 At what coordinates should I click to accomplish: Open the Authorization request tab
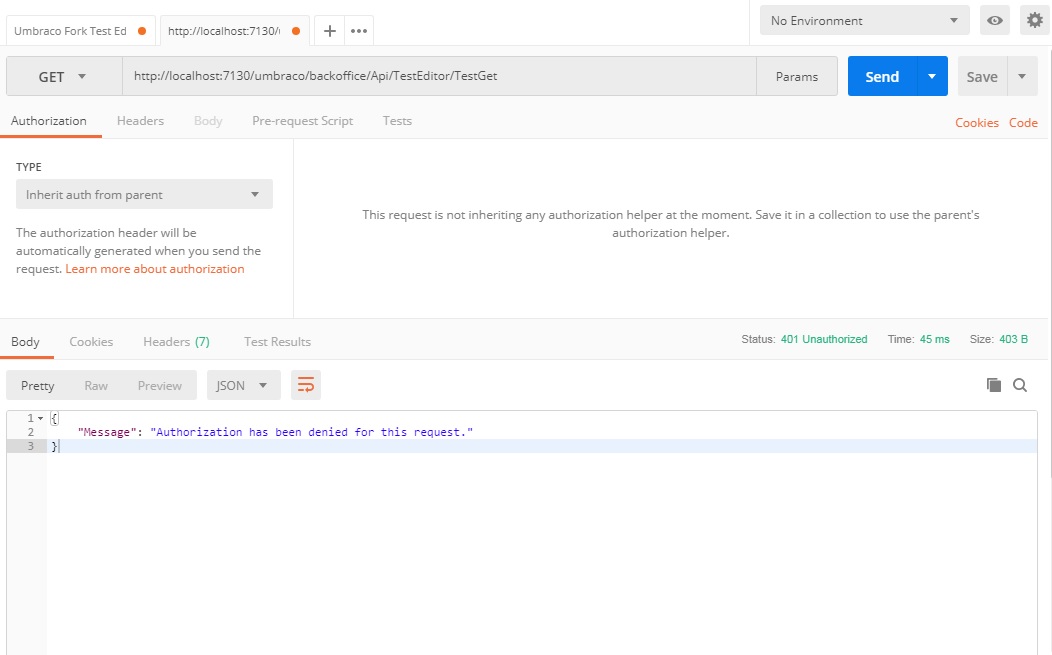click(x=49, y=121)
